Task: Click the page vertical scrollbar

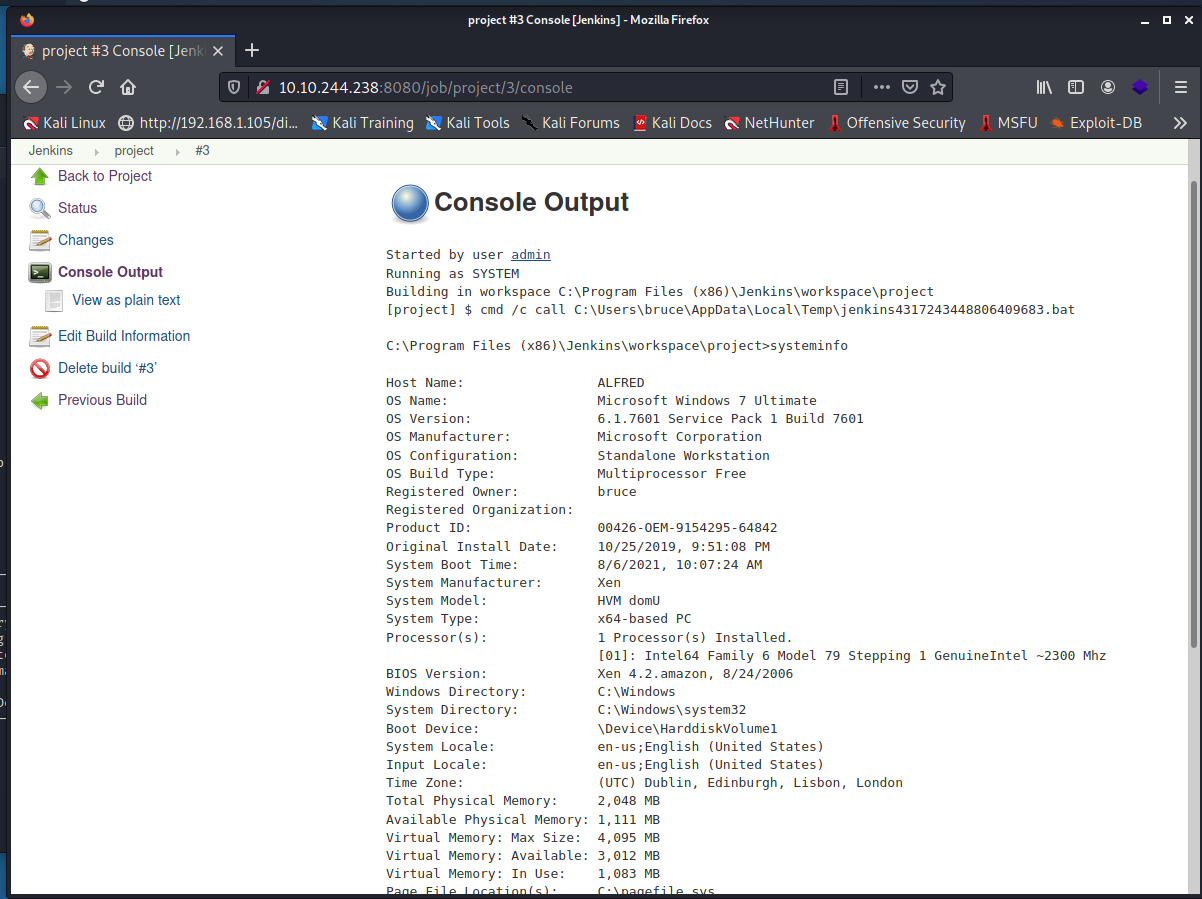Action: (1193, 410)
